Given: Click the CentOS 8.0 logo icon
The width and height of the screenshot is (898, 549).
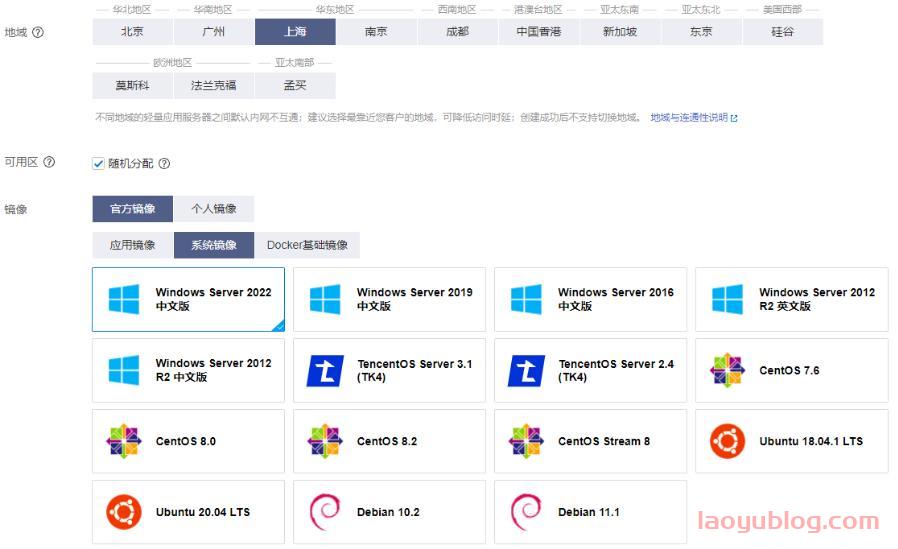Looking at the screenshot, I should pos(124,441).
